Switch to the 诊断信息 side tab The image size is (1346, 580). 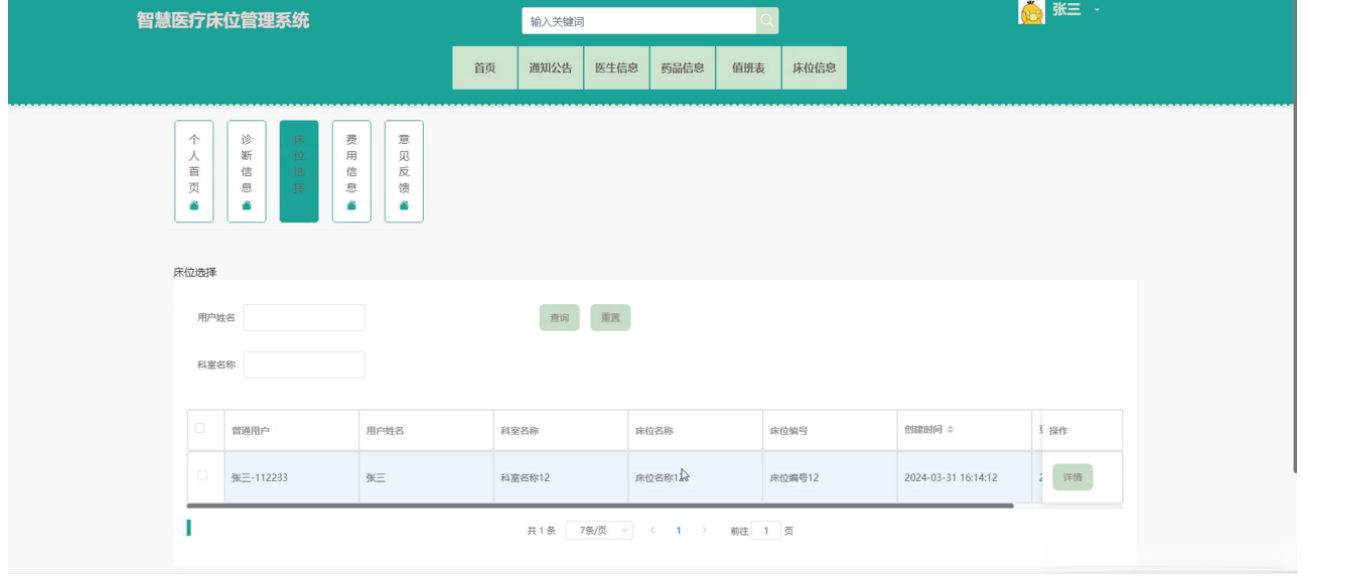[x=247, y=171]
